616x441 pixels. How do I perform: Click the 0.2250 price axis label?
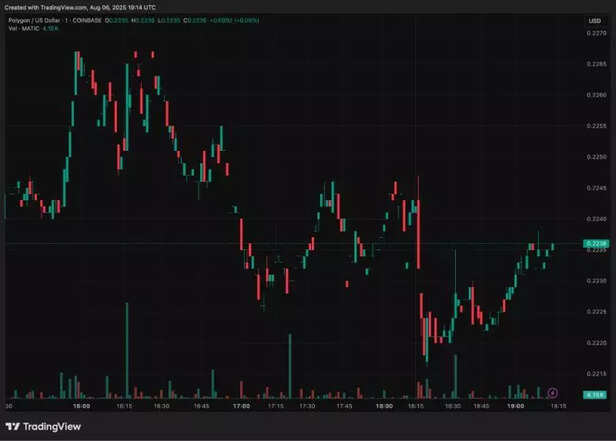pos(595,157)
